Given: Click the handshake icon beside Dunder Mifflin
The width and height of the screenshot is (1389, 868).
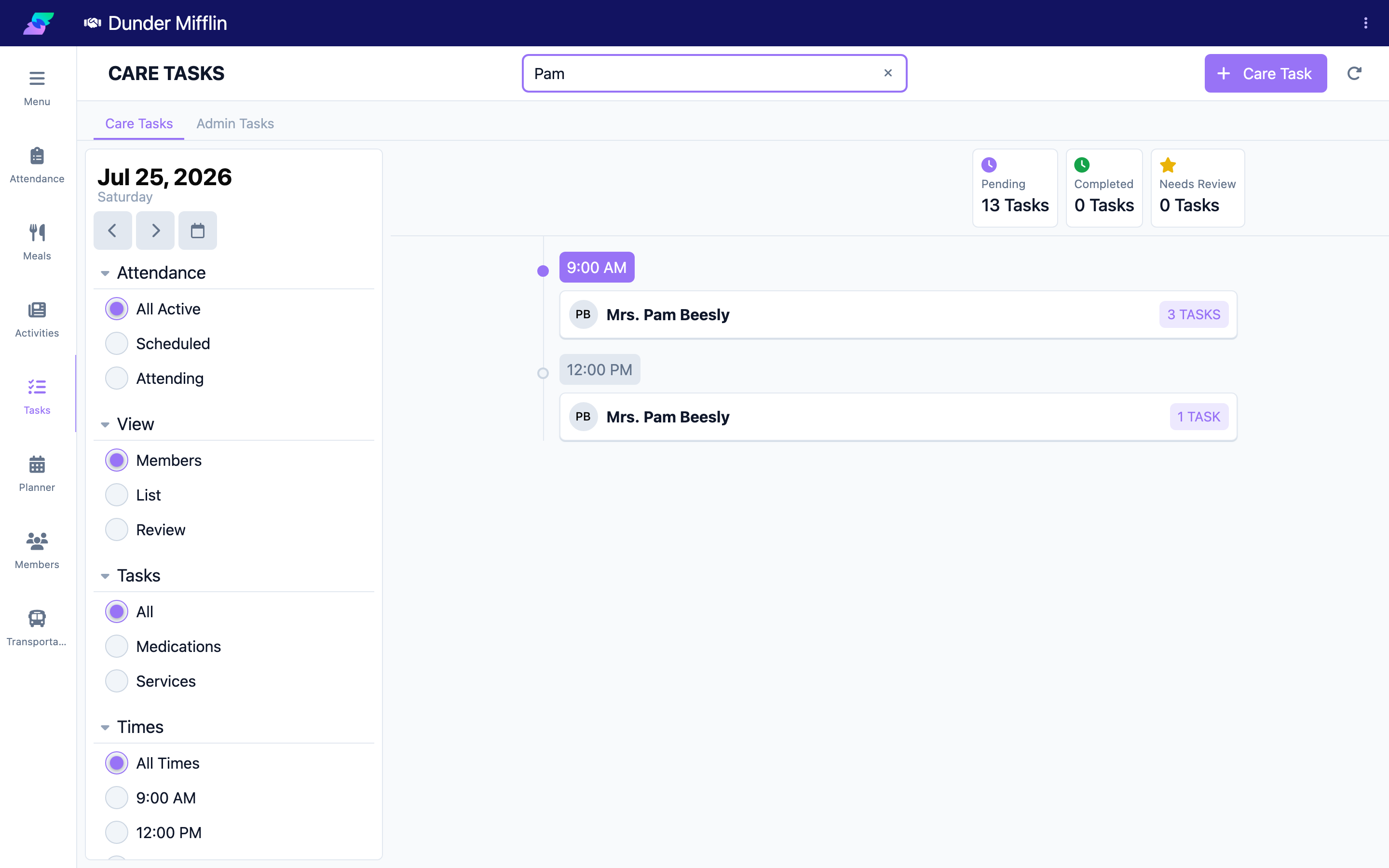Looking at the screenshot, I should (93, 23).
